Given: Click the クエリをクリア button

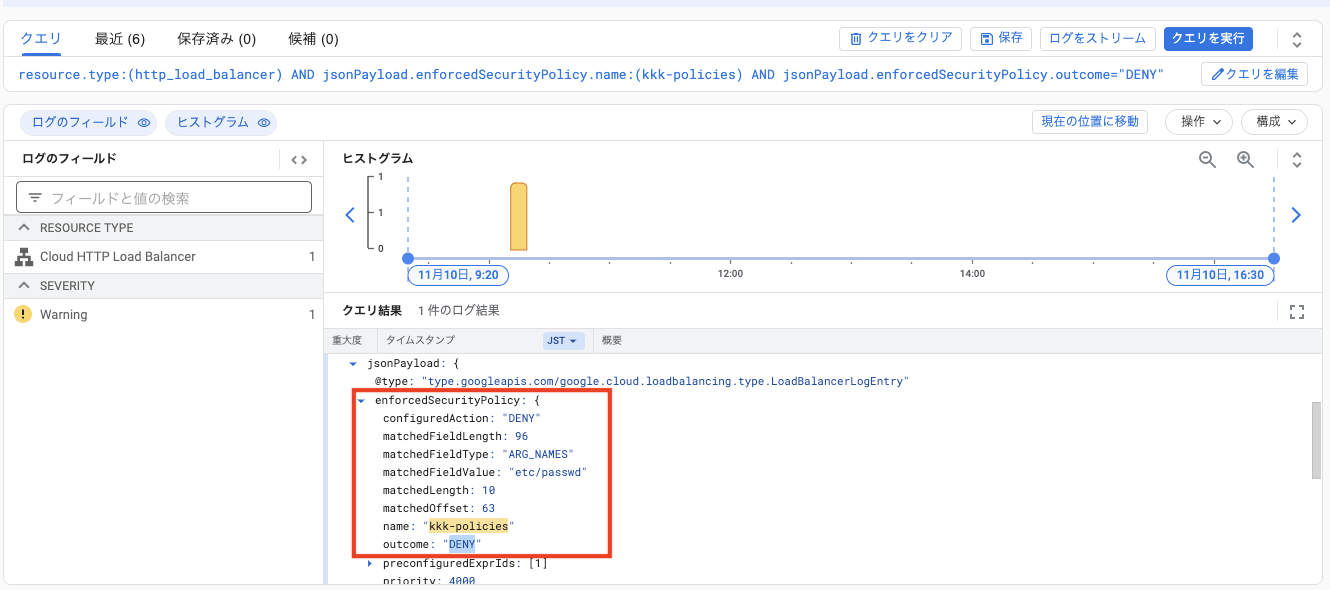Looking at the screenshot, I should pos(900,38).
